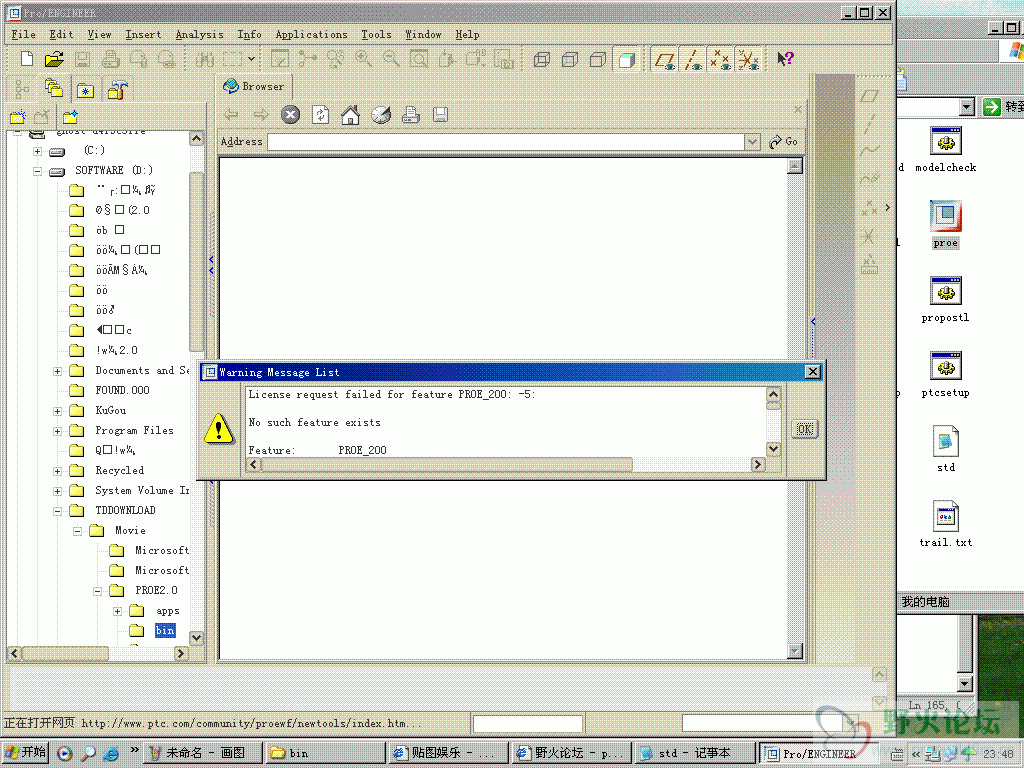
Task: Expand the Program Files folder node
Action: (57, 432)
